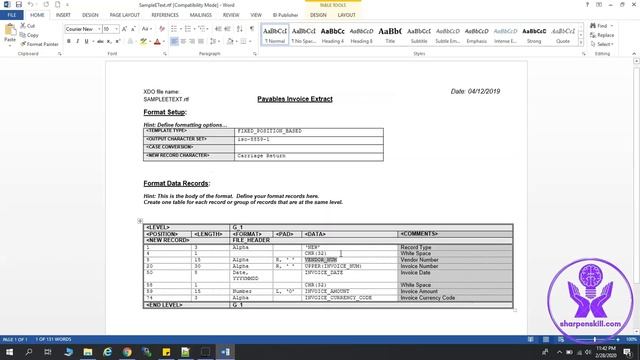640x360 pixels.
Task: Apply the Title style
Action: [390, 35]
